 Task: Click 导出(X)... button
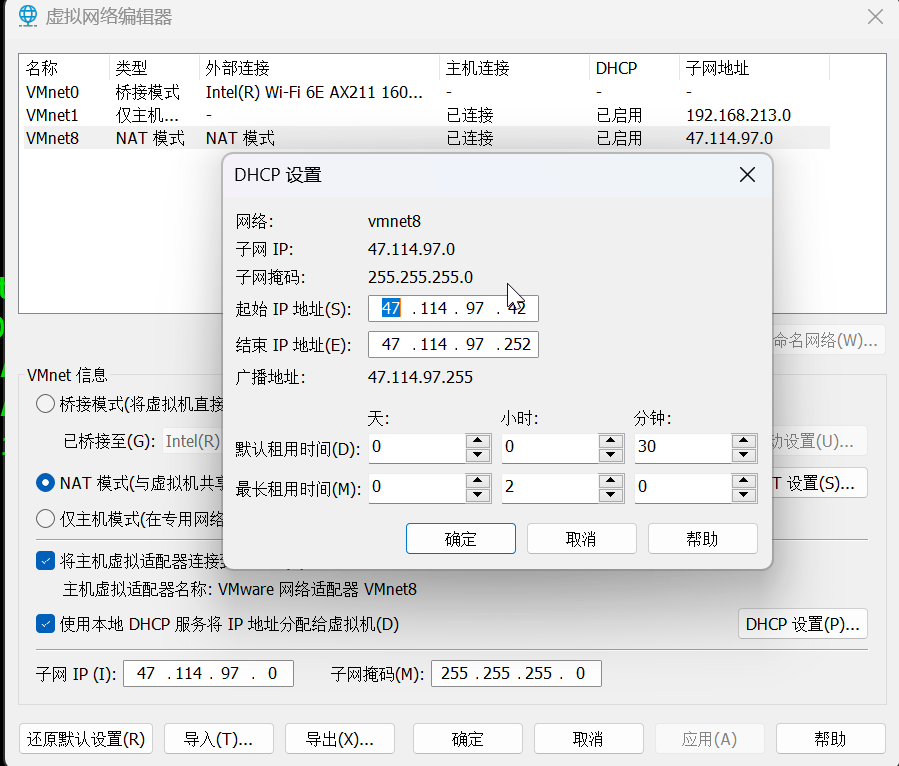point(339,738)
